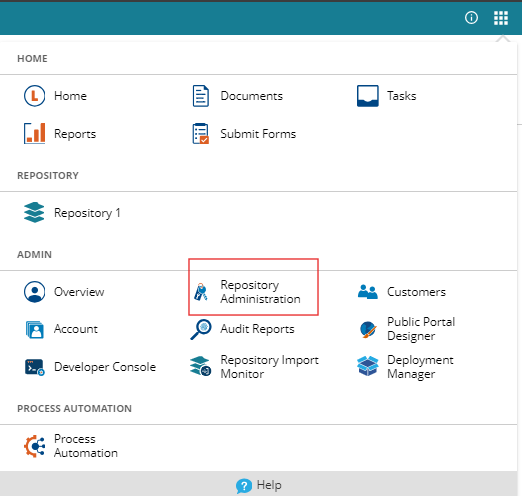Click the Developer Console terminal icon
The width and height of the screenshot is (522, 496).
(35, 367)
